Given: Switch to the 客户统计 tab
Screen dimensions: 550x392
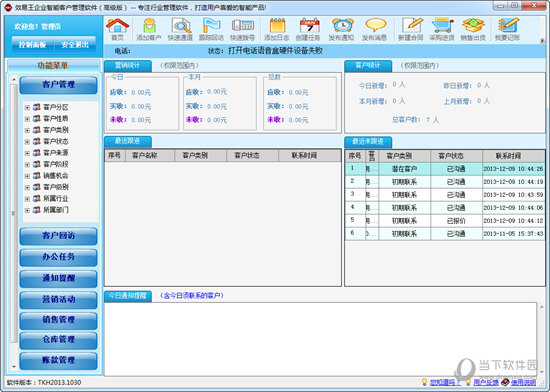Looking at the screenshot, I should 368,66.
